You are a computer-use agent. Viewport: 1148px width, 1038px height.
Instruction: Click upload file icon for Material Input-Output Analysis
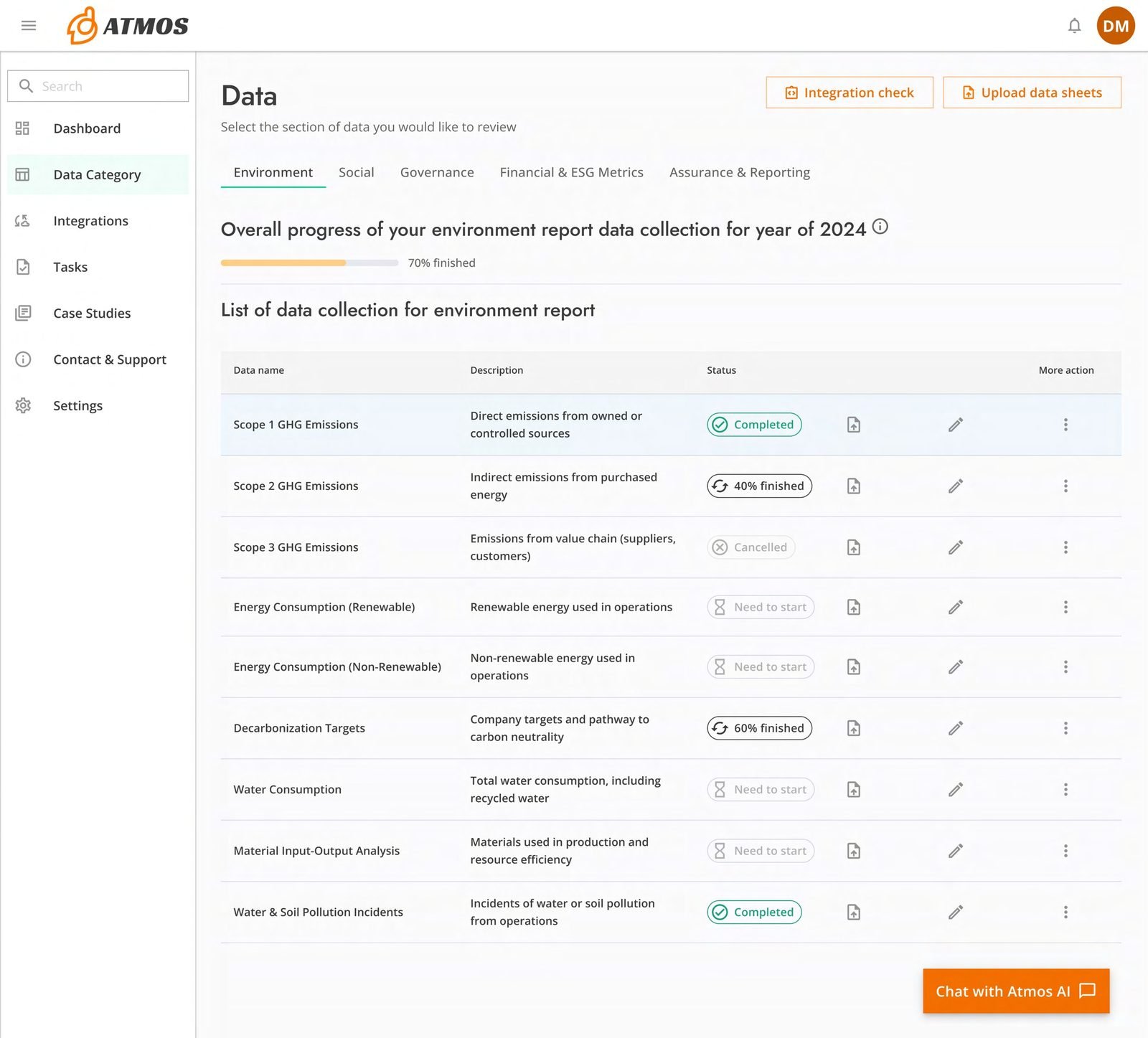coord(854,851)
